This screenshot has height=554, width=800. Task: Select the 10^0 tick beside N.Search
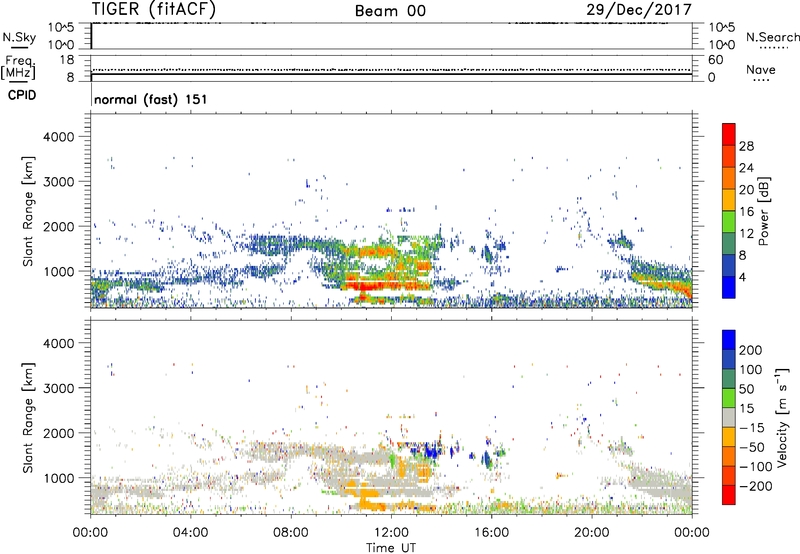[x=721, y=45]
